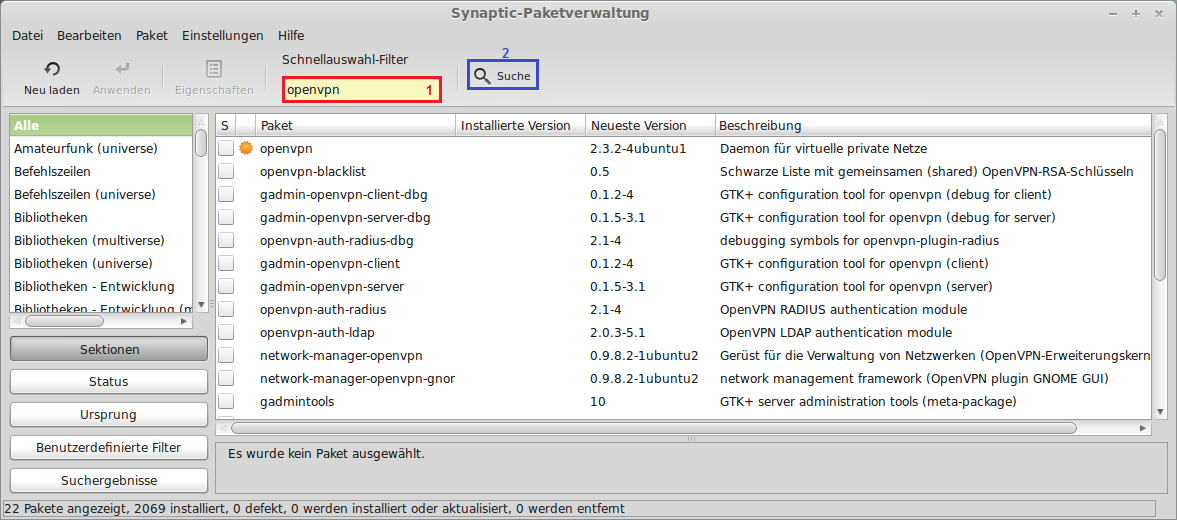This screenshot has width=1177, height=520.
Task: Sort by Beschreibung column header
Action: (932, 125)
